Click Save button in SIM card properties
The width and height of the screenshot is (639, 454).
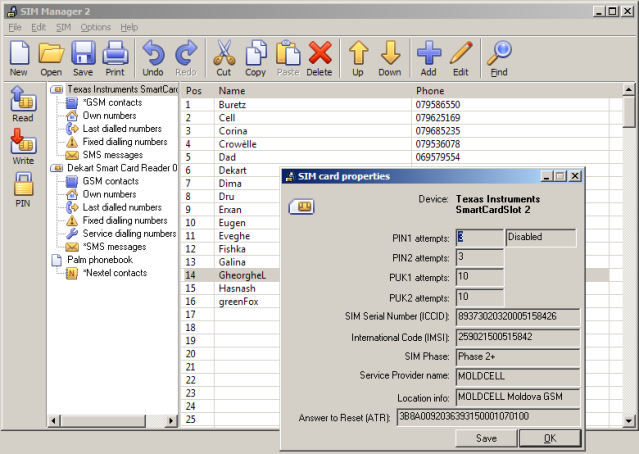(486, 438)
